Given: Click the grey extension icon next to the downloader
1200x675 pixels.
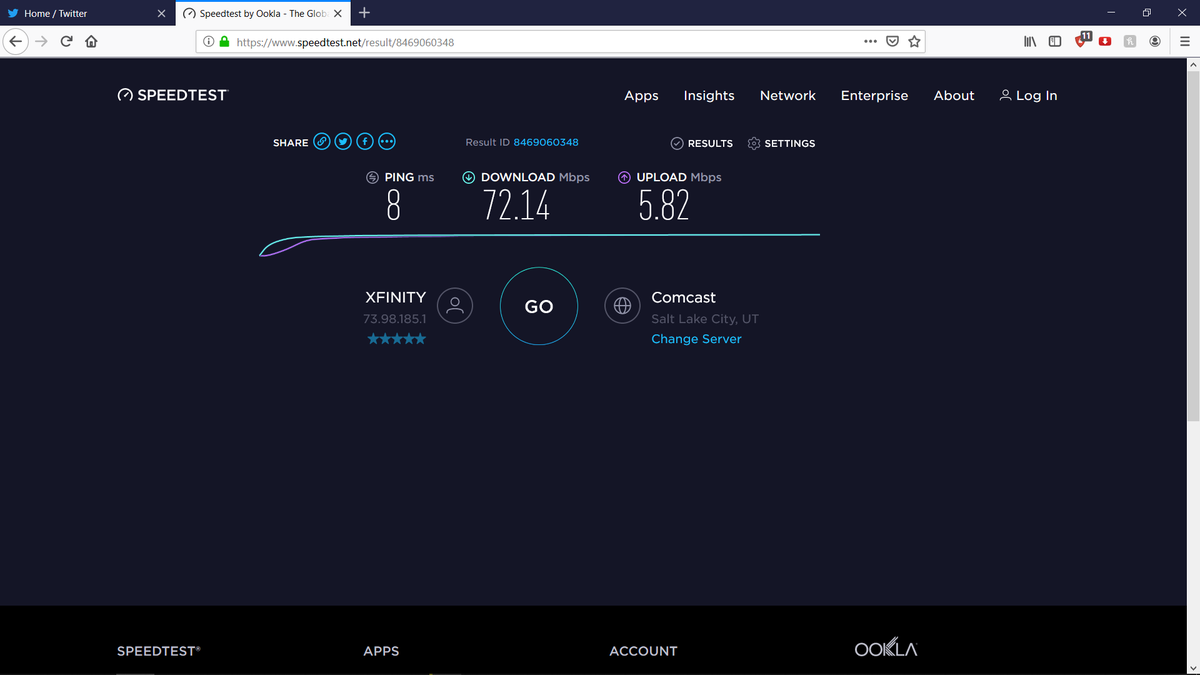Looking at the screenshot, I should coord(1130,42).
